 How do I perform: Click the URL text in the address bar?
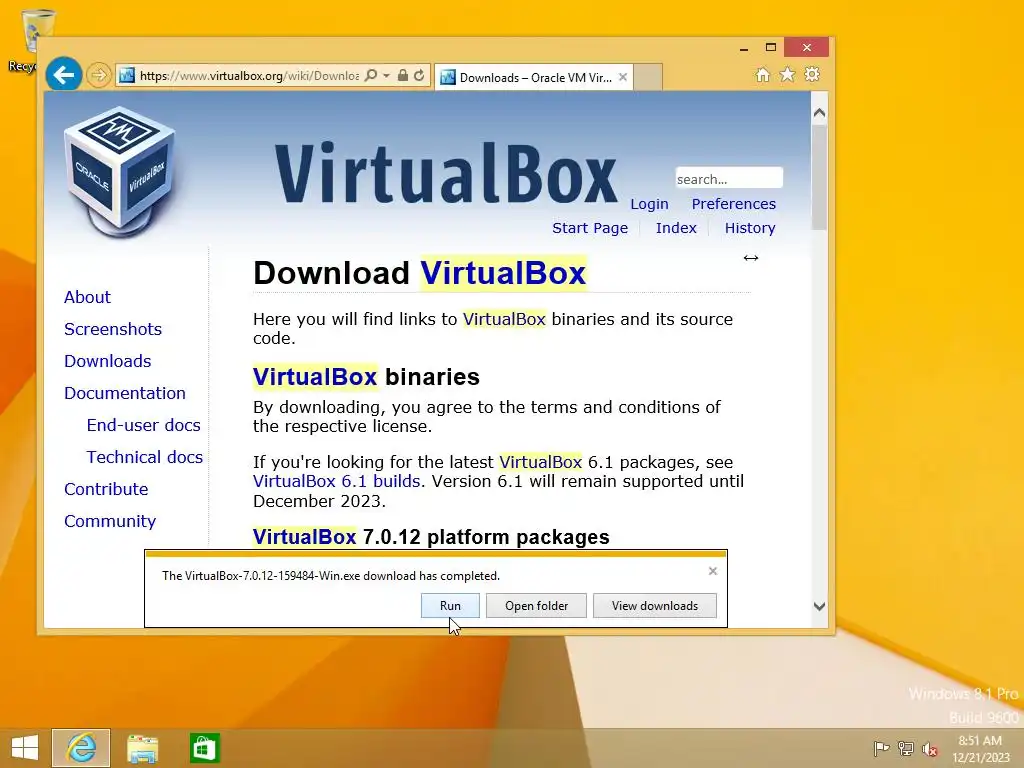pyautogui.click(x=249, y=76)
